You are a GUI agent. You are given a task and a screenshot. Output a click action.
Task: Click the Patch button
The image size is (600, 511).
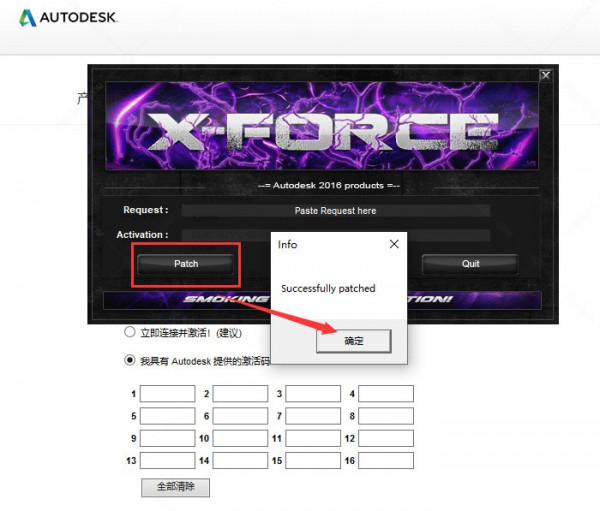[x=186, y=264]
